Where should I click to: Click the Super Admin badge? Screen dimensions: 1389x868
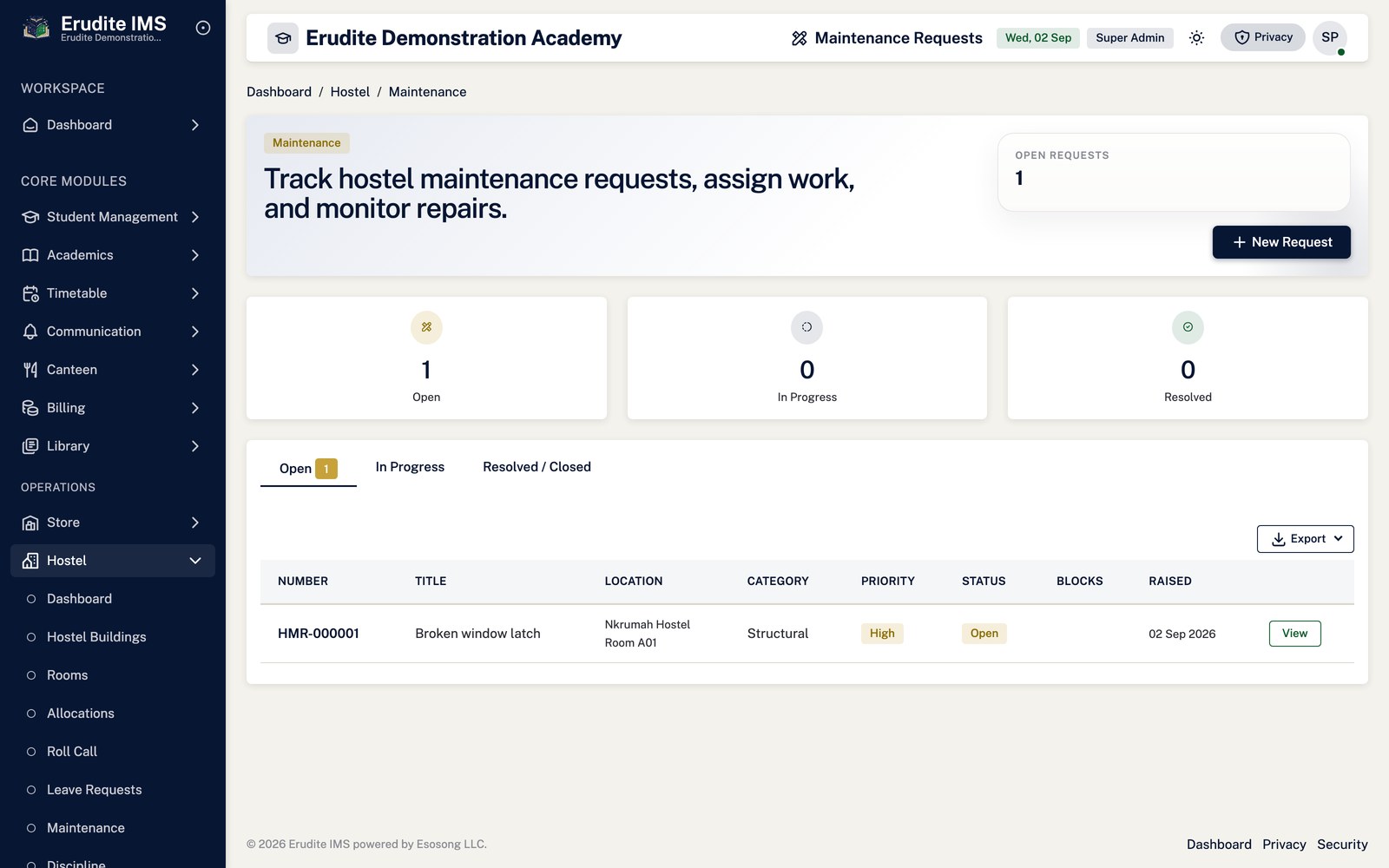tap(1129, 37)
